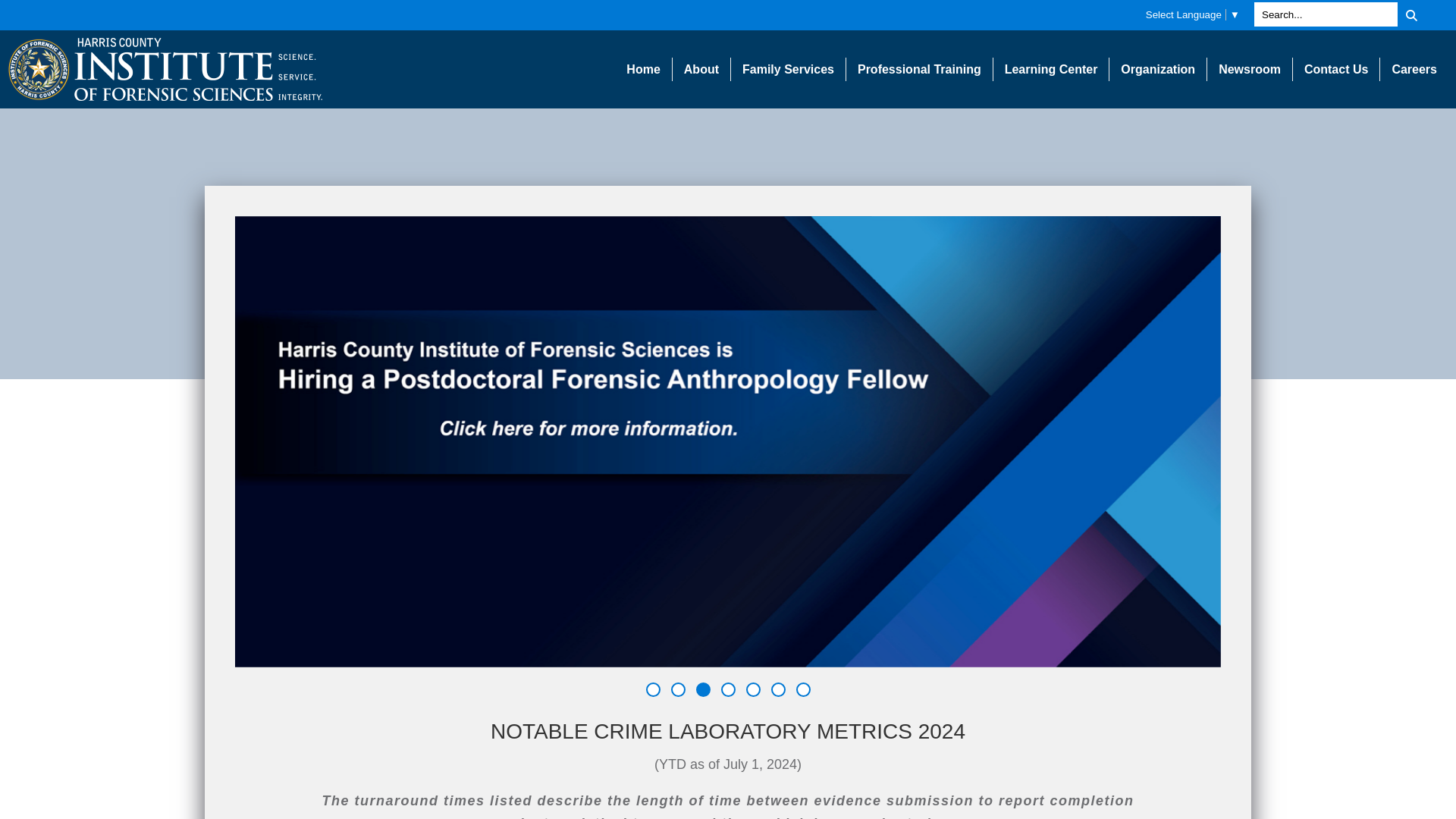Go to the Newsroom page

[1250, 69]
